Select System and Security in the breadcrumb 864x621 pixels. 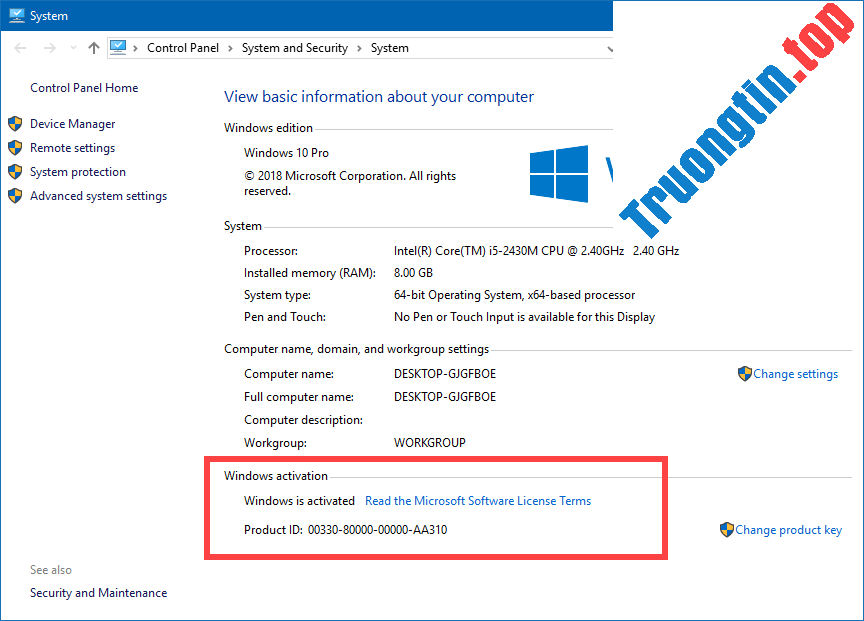pyautogui.click(x=294, y=47)
